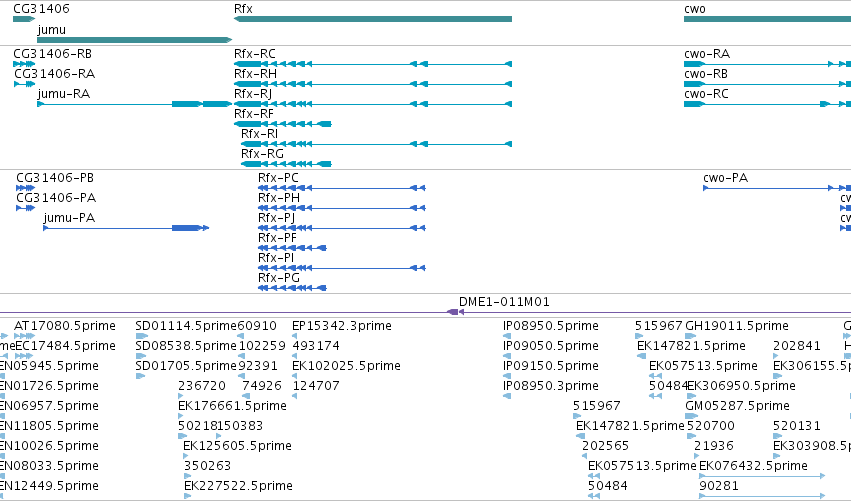Click the cwo-PA protein label

pos(725,178)
